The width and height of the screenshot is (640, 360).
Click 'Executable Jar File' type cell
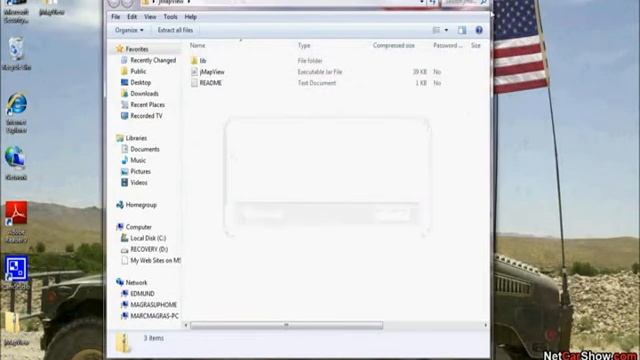320,72
